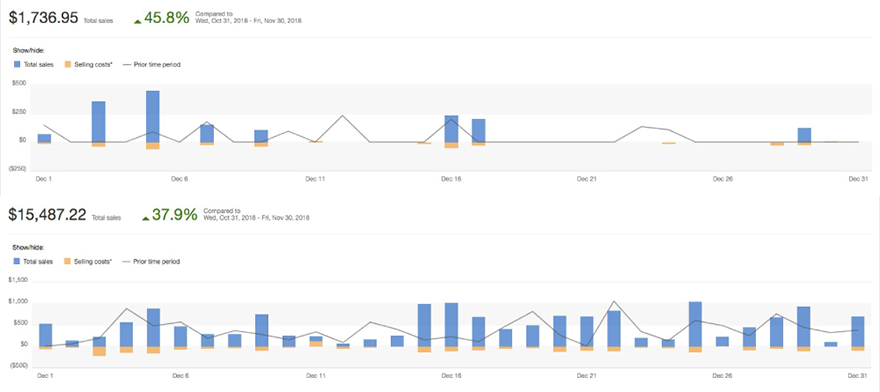Toggle Selling costs in bottom chart legend

[x=89, y=261]
